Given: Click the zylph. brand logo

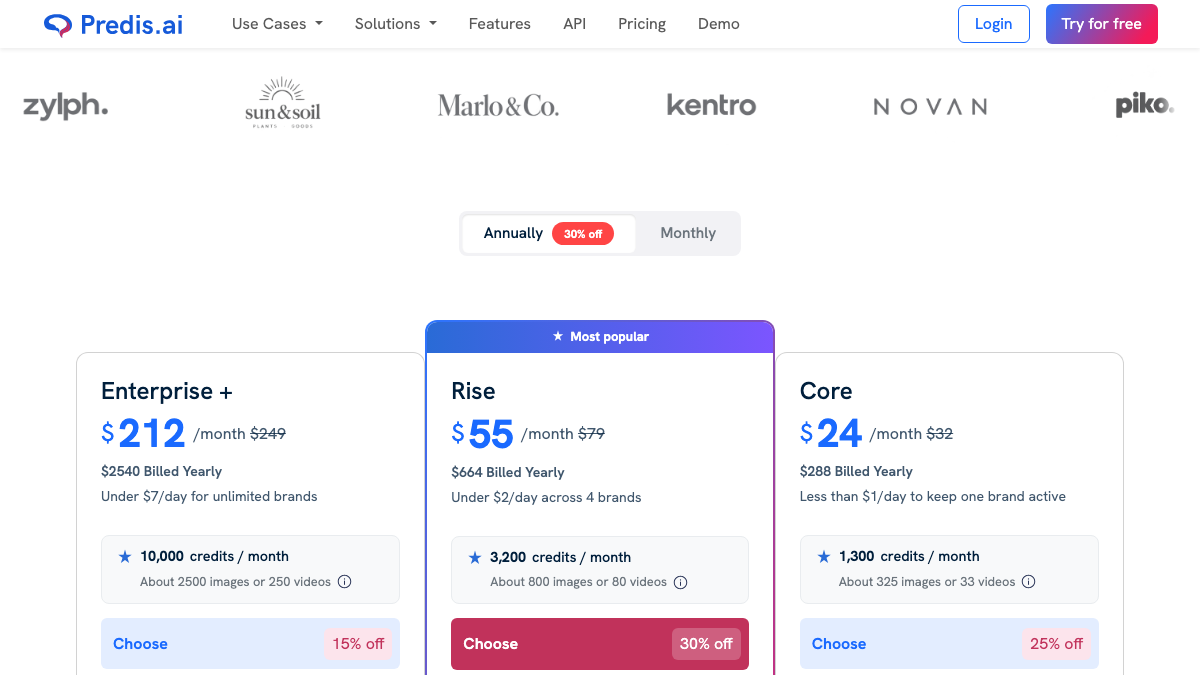Looking at the screenshot, I should click(66, 106).
